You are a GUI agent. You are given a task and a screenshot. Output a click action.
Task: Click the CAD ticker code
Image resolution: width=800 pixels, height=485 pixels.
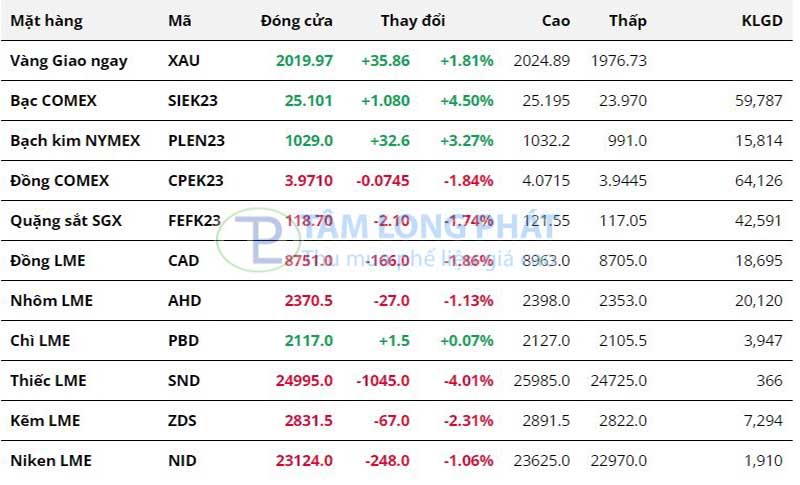184,261
